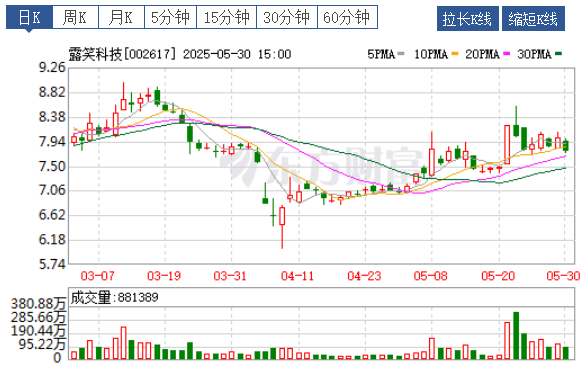Switch to the 周K weekly tab
Image resolution: width=582 pixels, height=367 pixels.
[x=75, y=17]
